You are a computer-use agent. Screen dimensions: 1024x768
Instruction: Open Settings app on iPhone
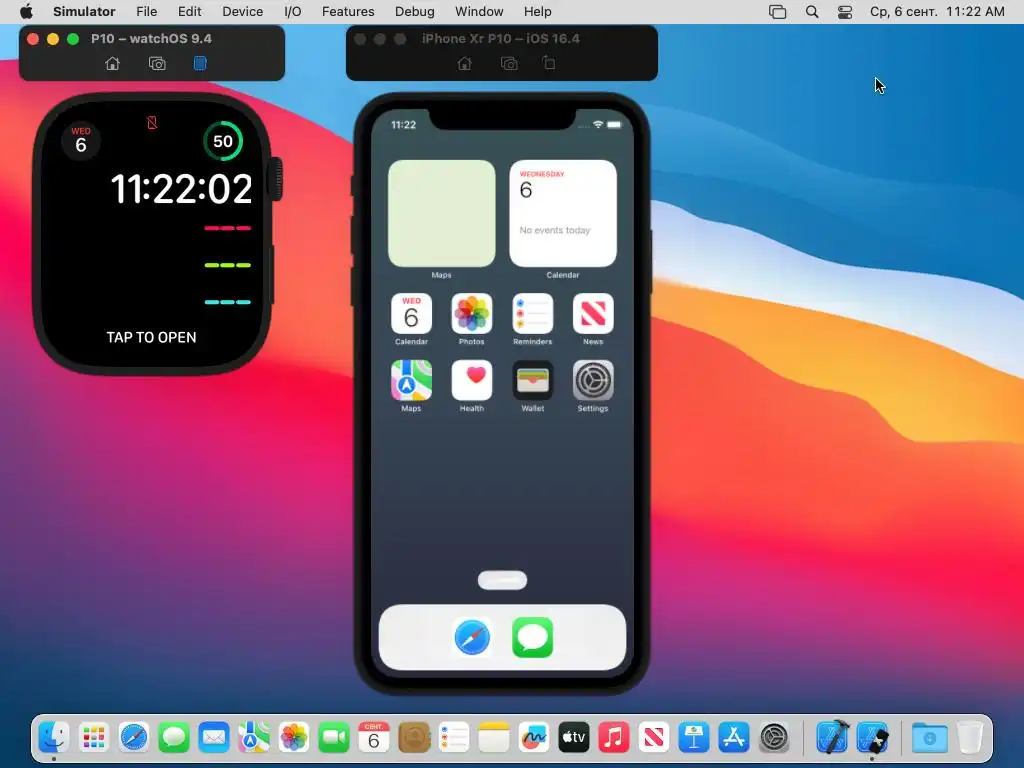point(593,380)
